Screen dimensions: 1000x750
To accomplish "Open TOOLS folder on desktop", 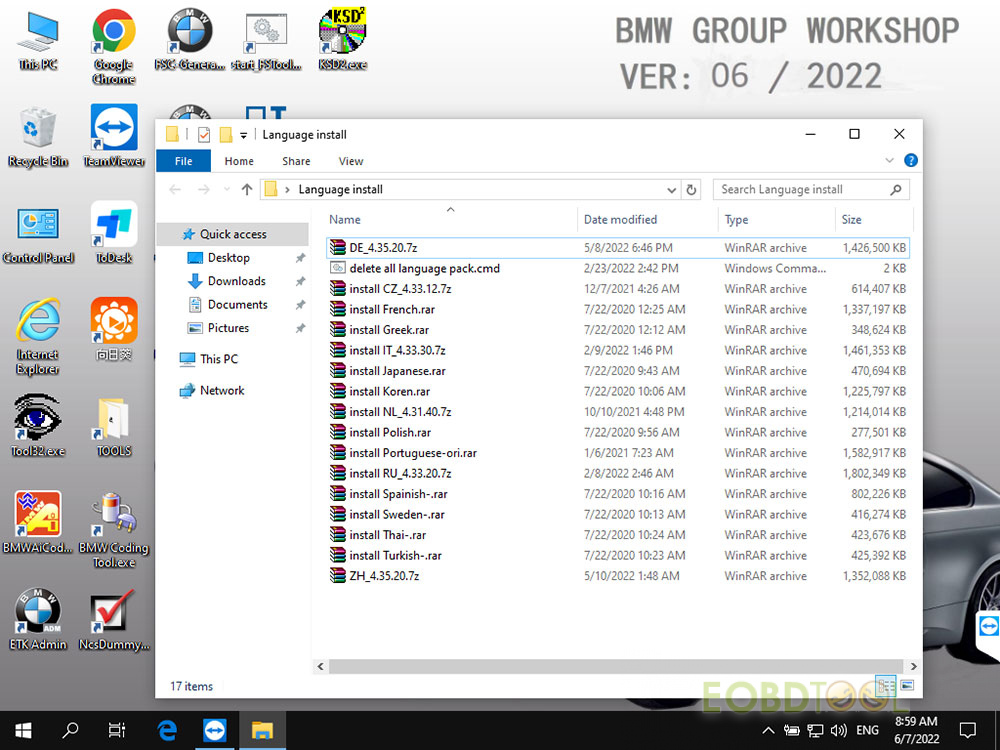I will pyautogui.click(x=114, y=426).
